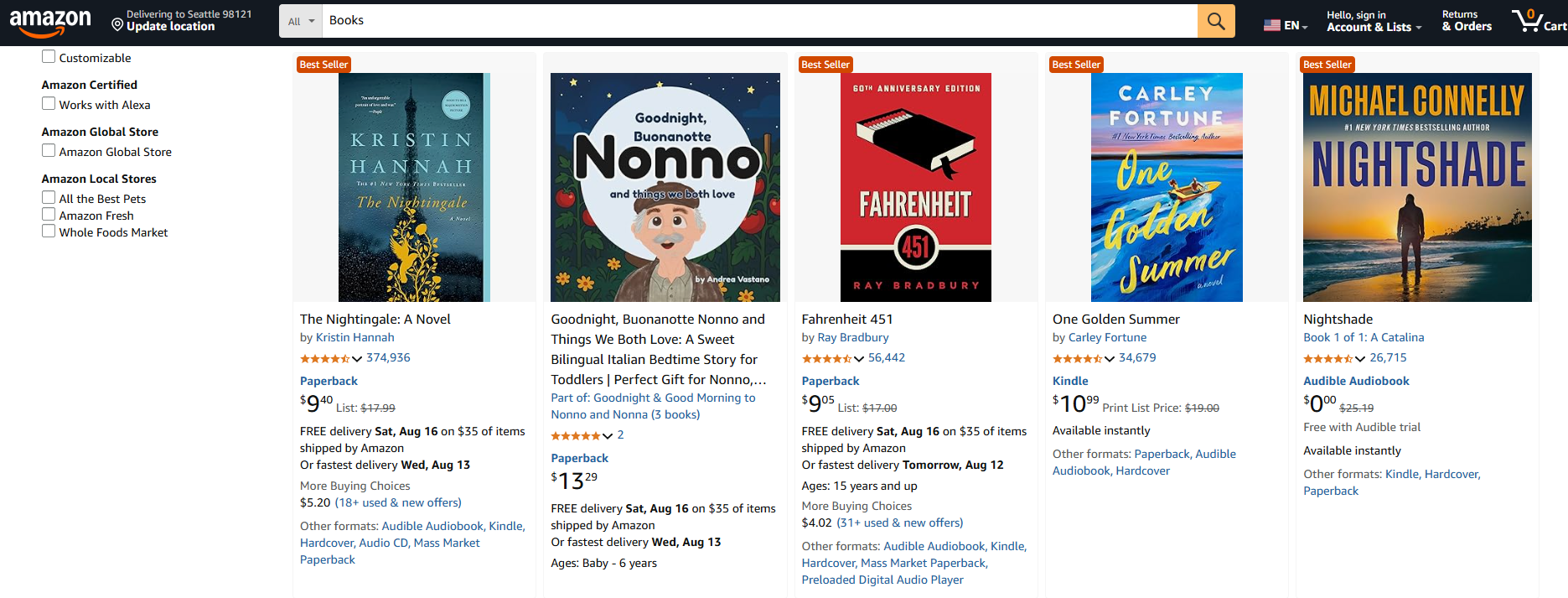This screenshot has width=1568, height=598.
Task: Expand rating breakdown for The Nightingale
Action: tap(357, 359)
